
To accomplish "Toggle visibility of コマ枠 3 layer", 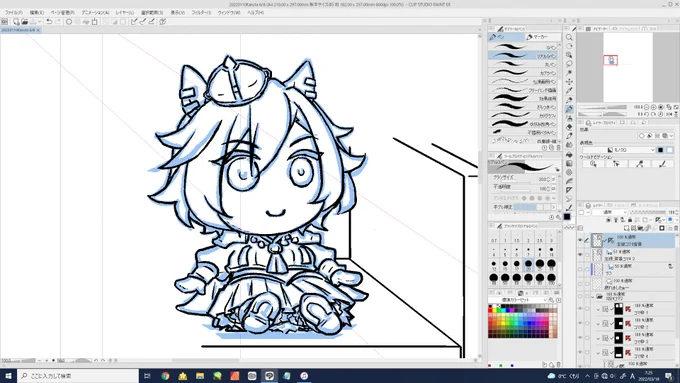I will (x=580, y=338).
